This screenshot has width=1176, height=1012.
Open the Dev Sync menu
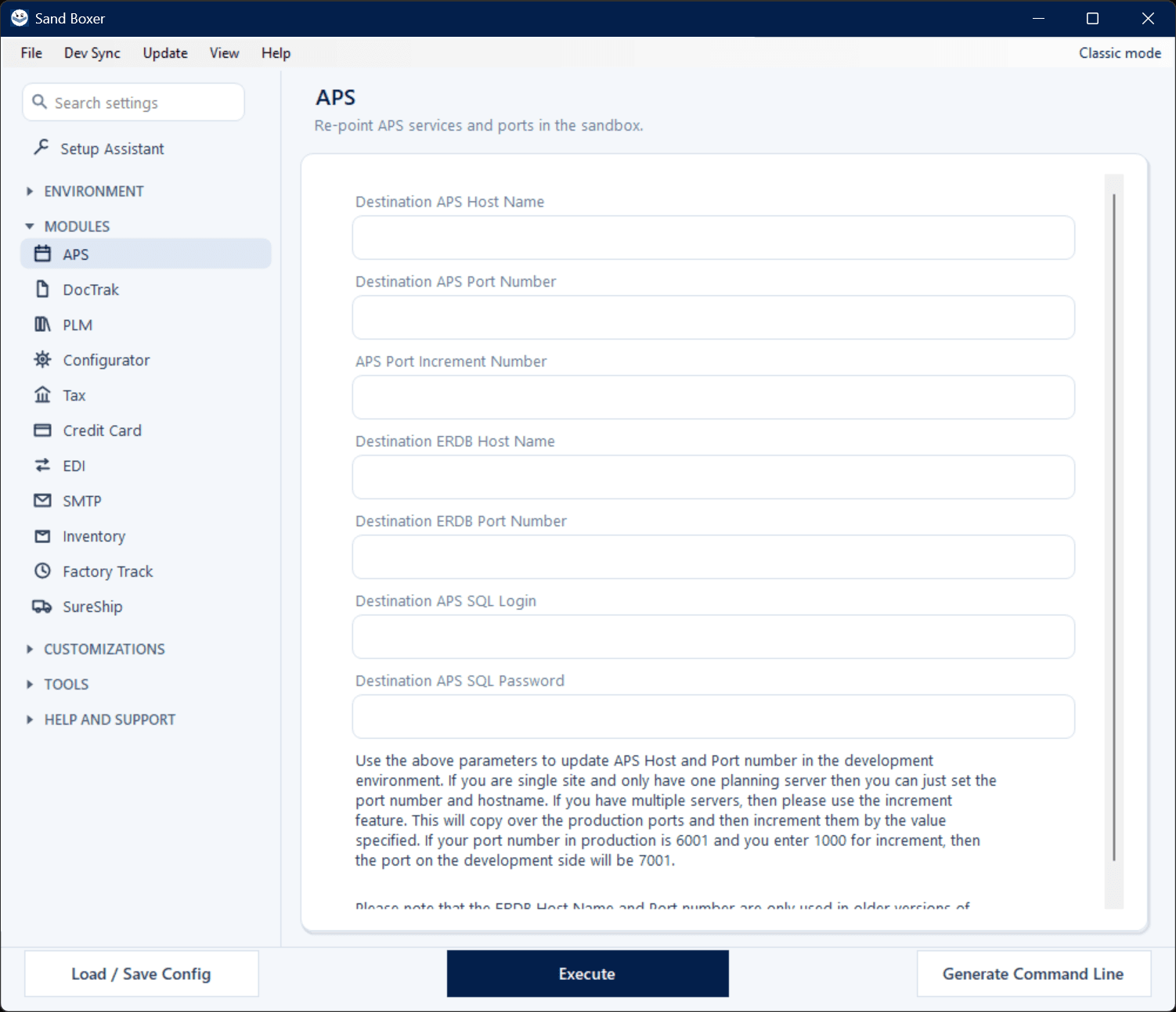point(92,52)
